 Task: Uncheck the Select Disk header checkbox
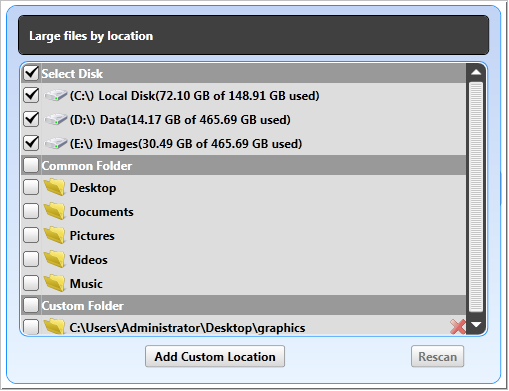(x=31, y=73)
